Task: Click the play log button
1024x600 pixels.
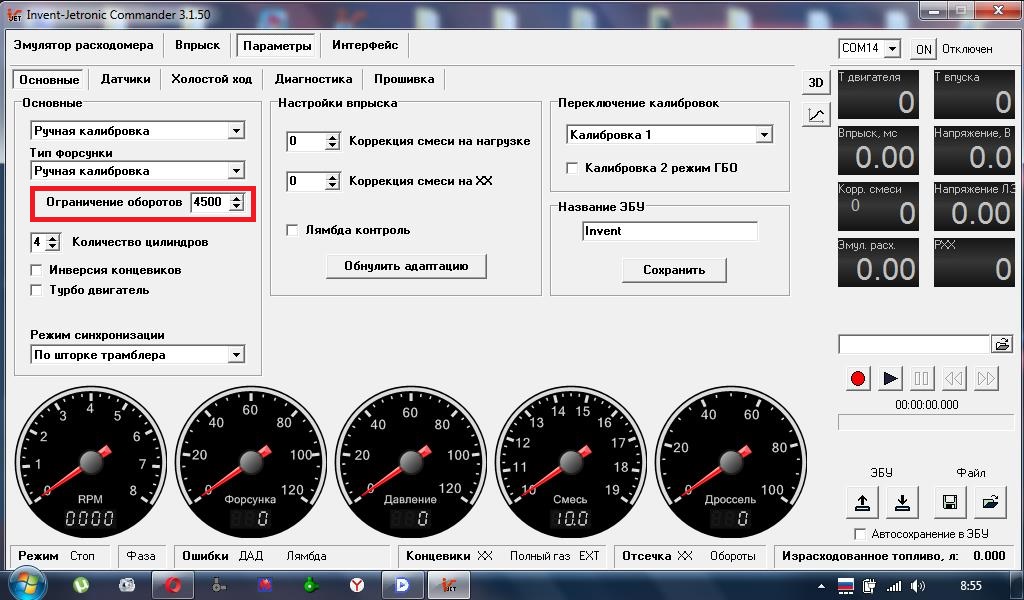Action: coord(889,378)
